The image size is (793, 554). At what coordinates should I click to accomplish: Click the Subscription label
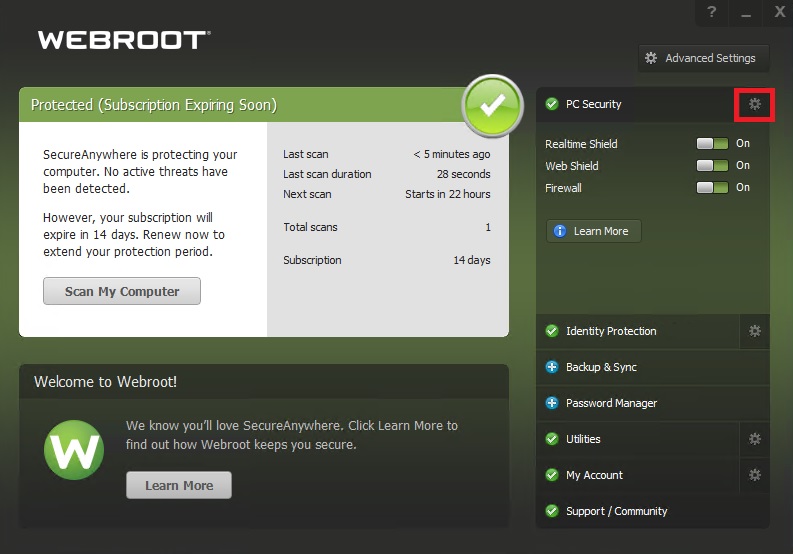click(312, 260)
